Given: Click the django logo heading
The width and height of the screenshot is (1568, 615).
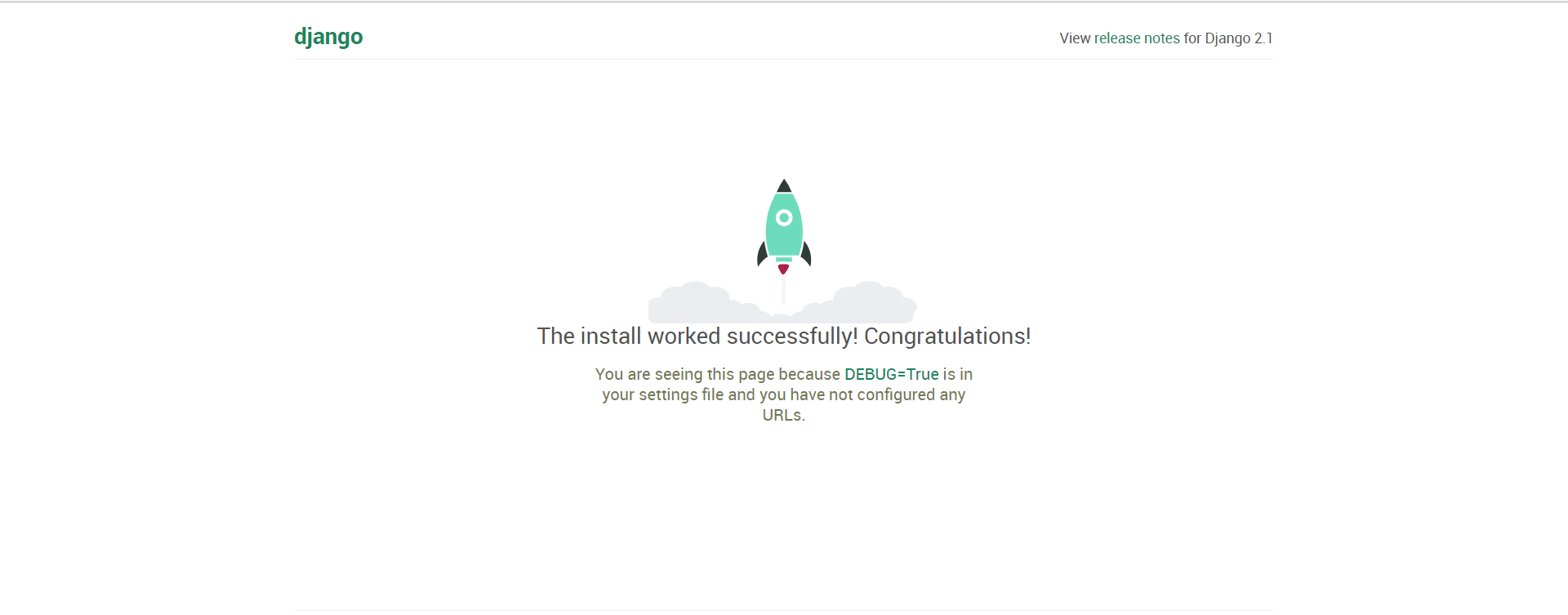Looking at the screenshot, I should pyautogui.click(x=328, y=38).
